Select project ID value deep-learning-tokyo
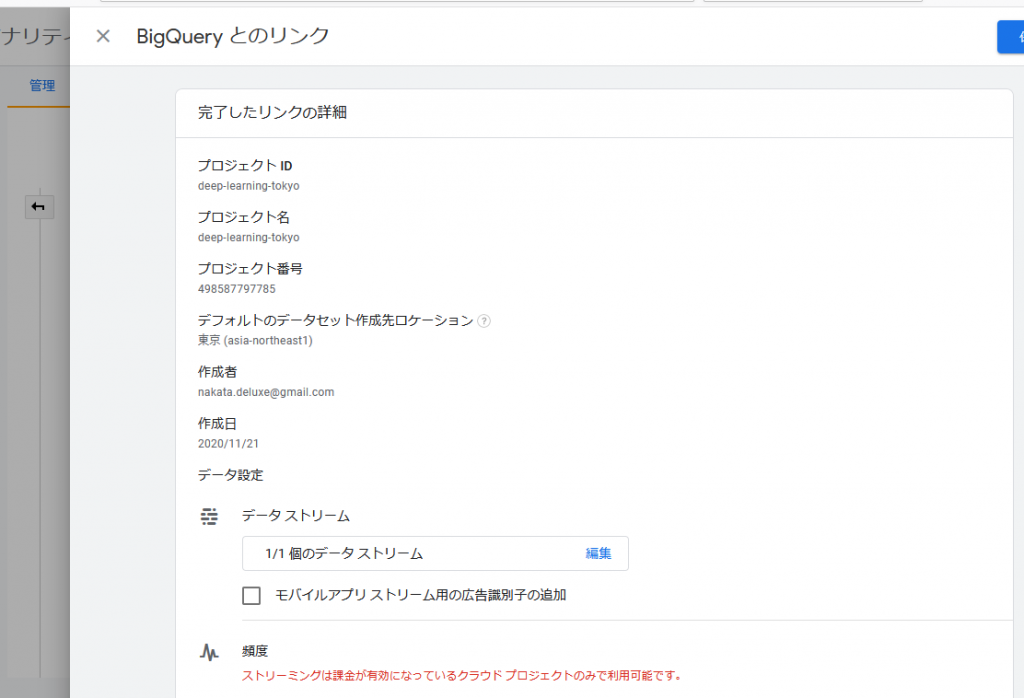 coord(249,186)
